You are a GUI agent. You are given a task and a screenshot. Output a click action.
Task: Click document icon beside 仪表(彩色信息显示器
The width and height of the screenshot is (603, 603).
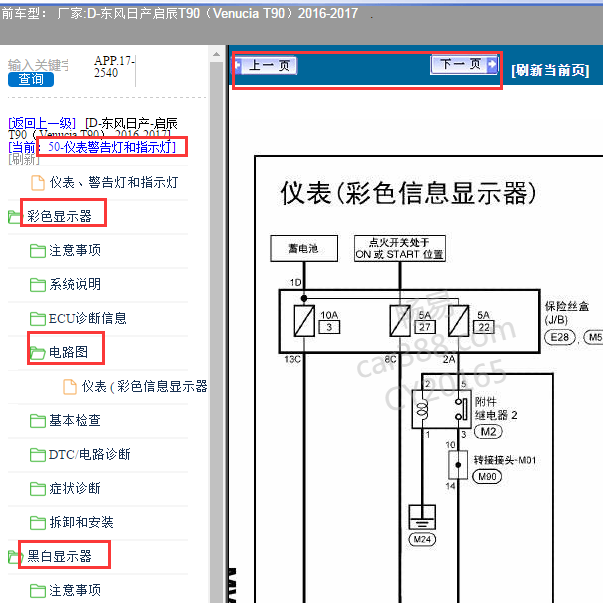(70, 386)
